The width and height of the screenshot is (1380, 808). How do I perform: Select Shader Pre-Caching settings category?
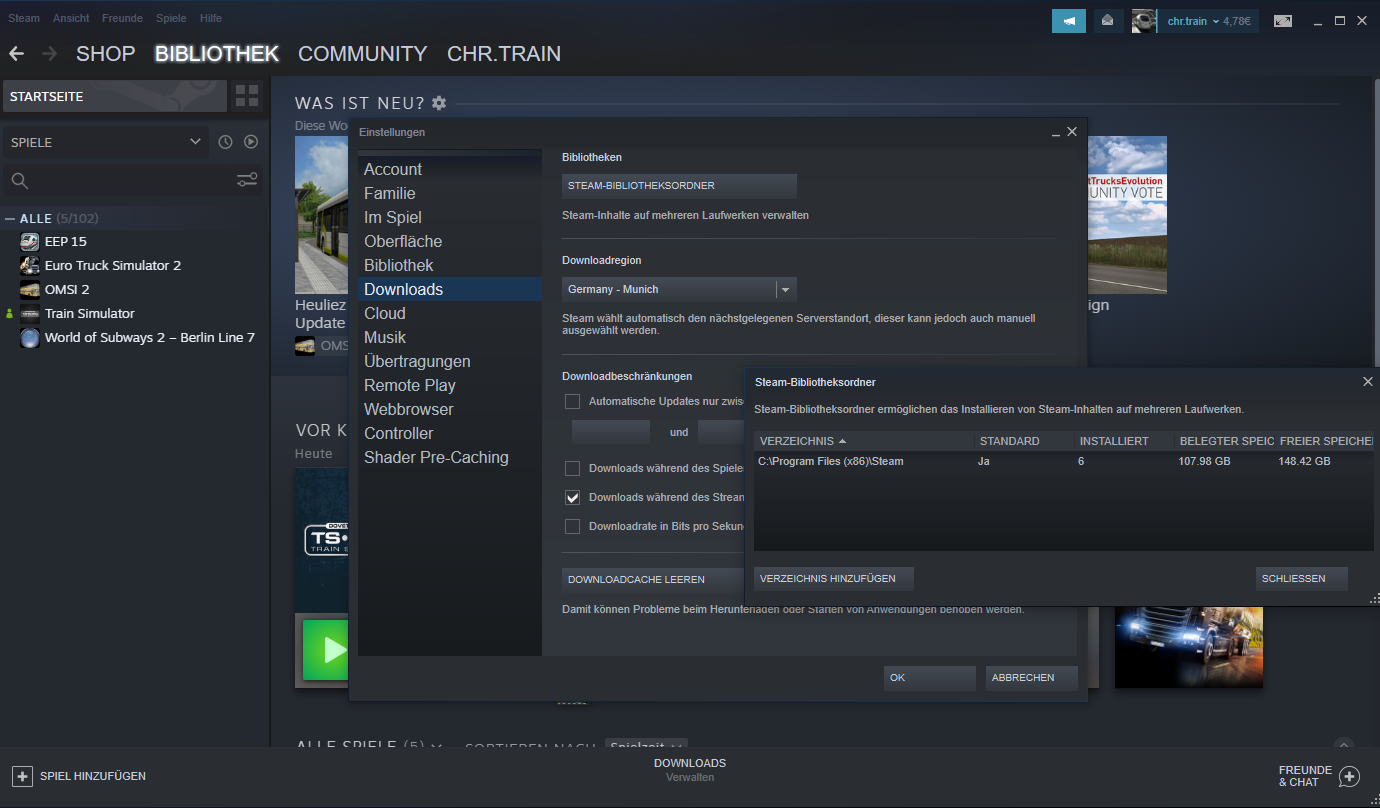point(450,457)
